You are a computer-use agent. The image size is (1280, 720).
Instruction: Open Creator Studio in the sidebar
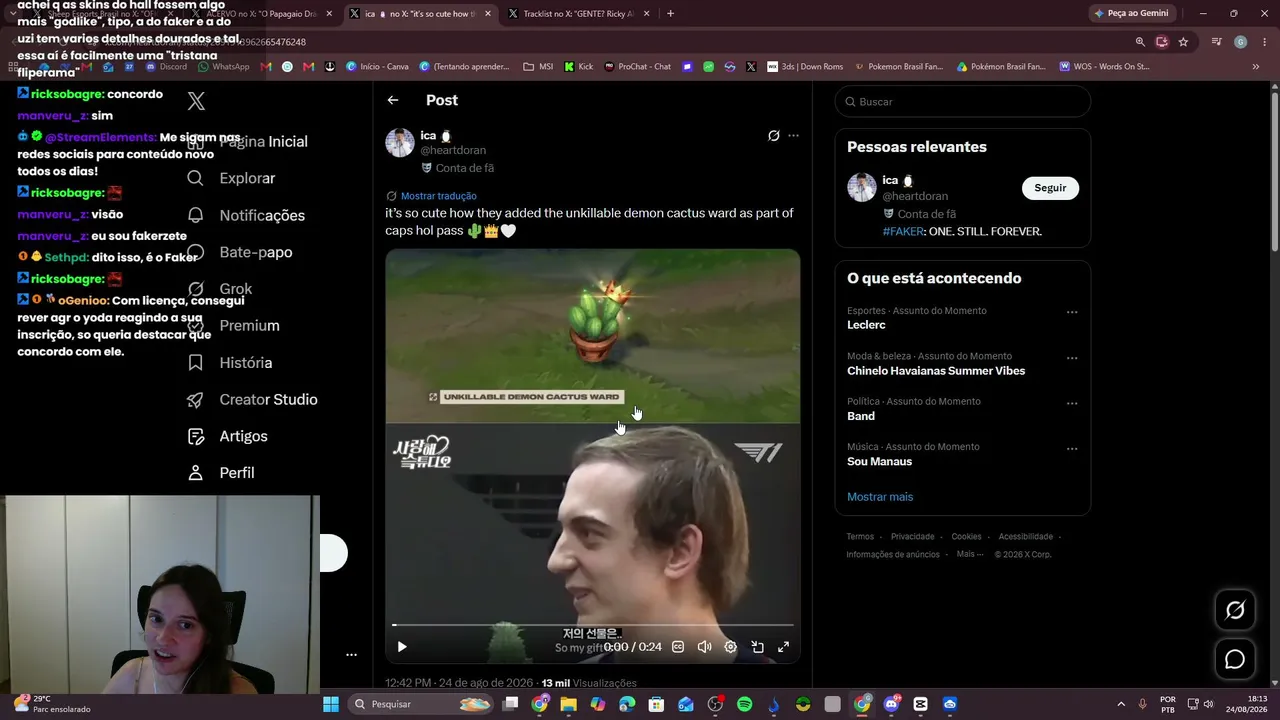tap(252, 400)
